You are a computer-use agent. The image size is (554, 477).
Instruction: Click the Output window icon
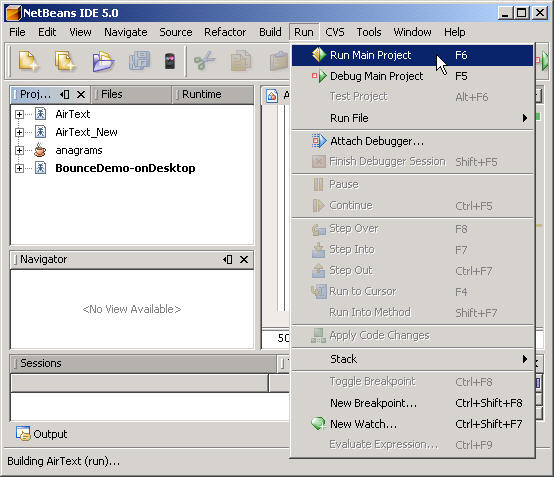(23, 434)
